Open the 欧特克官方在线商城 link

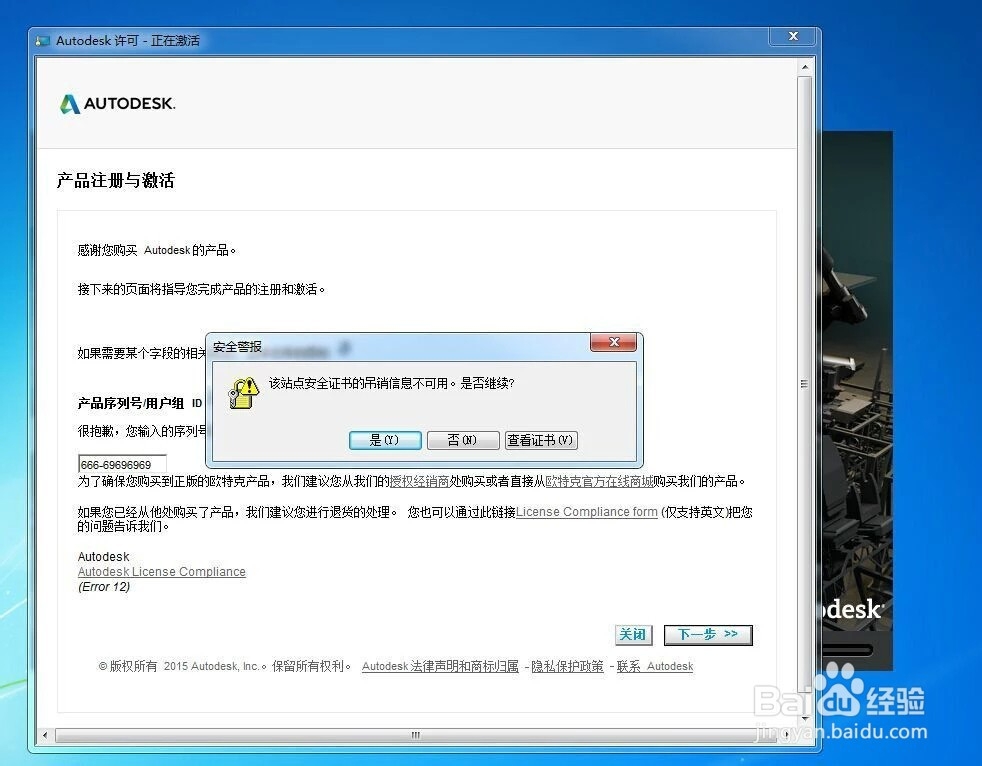tap(599, 481)
